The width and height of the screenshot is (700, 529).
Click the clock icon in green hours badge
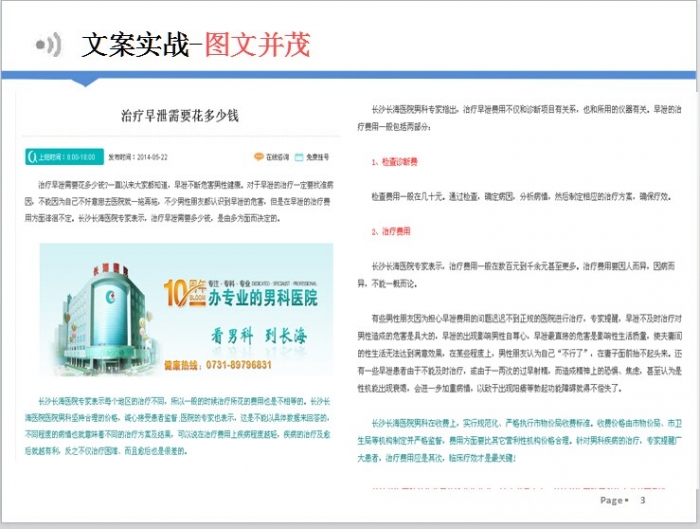coord(33,157)
